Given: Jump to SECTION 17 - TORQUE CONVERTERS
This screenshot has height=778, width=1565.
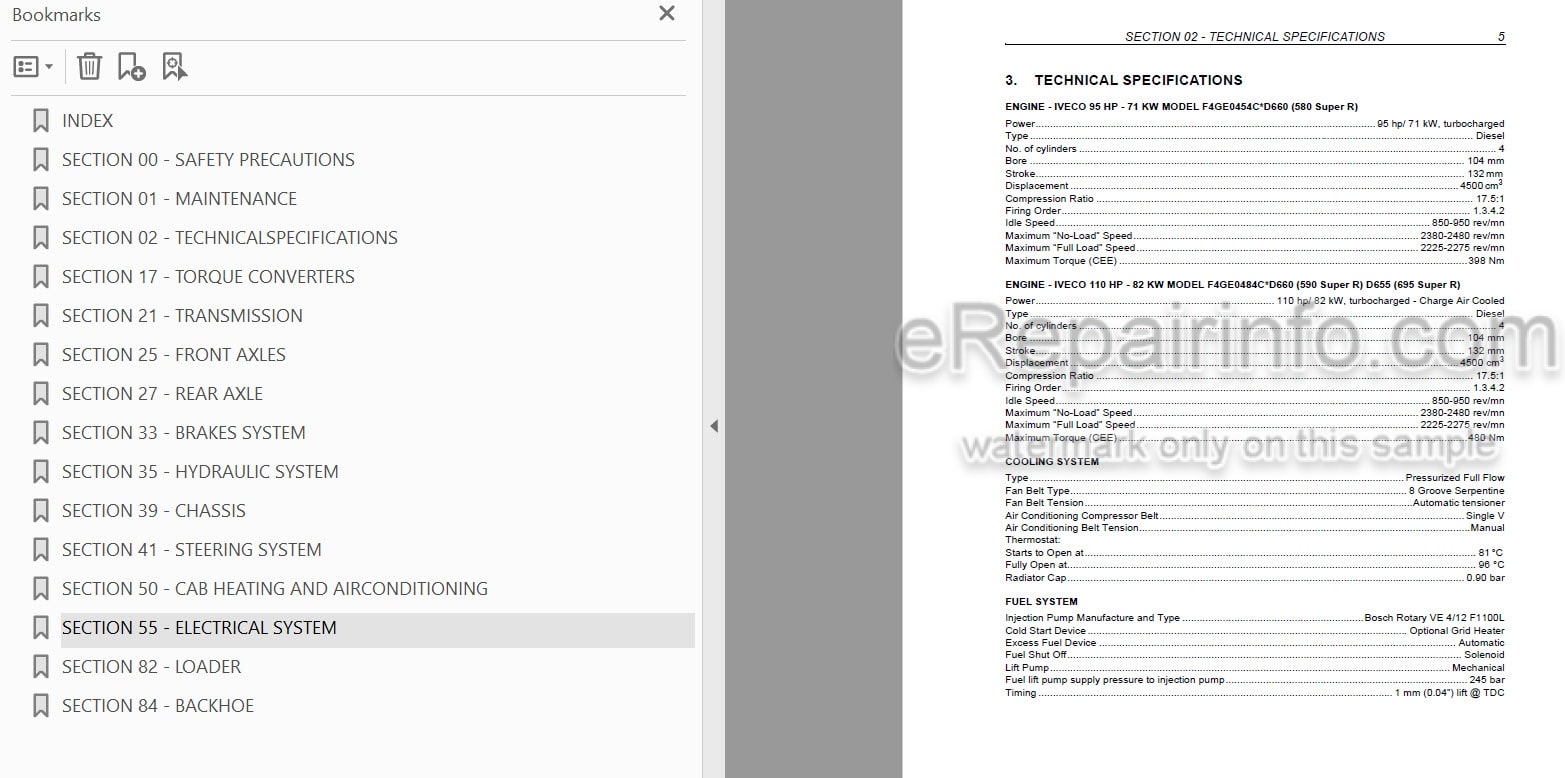Looking at the screenshot, I should tap(208, 277).
